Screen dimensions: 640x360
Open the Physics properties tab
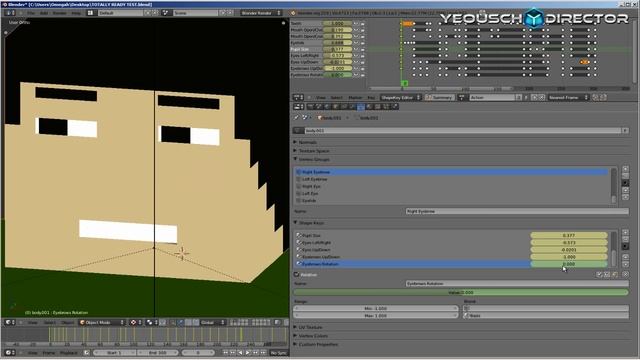395,107
